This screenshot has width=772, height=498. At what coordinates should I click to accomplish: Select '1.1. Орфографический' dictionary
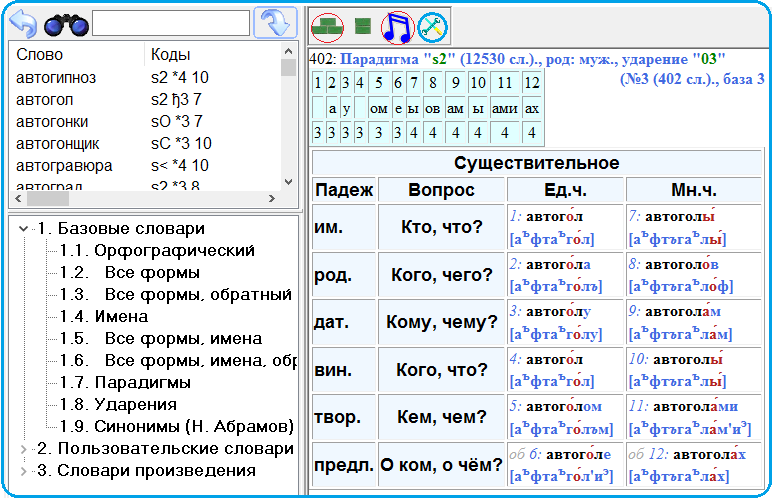(157, 251)
